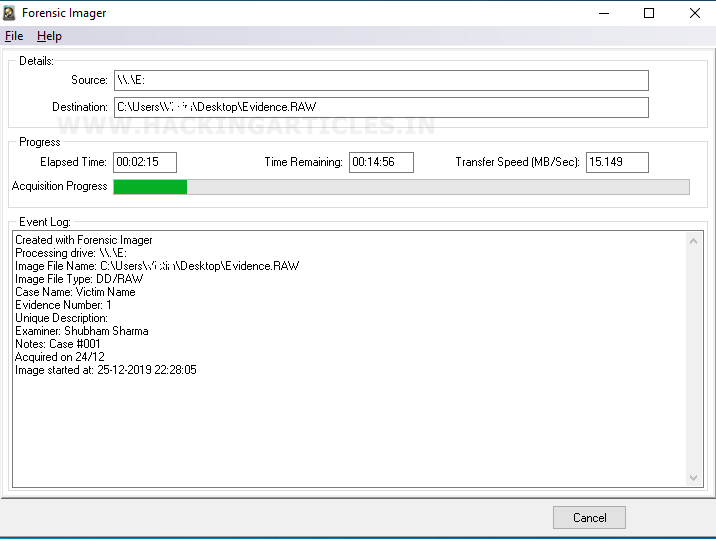This screenshot has width=716, height=539.
Task: Close the Forensic Imager window
Action: [x=695, y=13]
